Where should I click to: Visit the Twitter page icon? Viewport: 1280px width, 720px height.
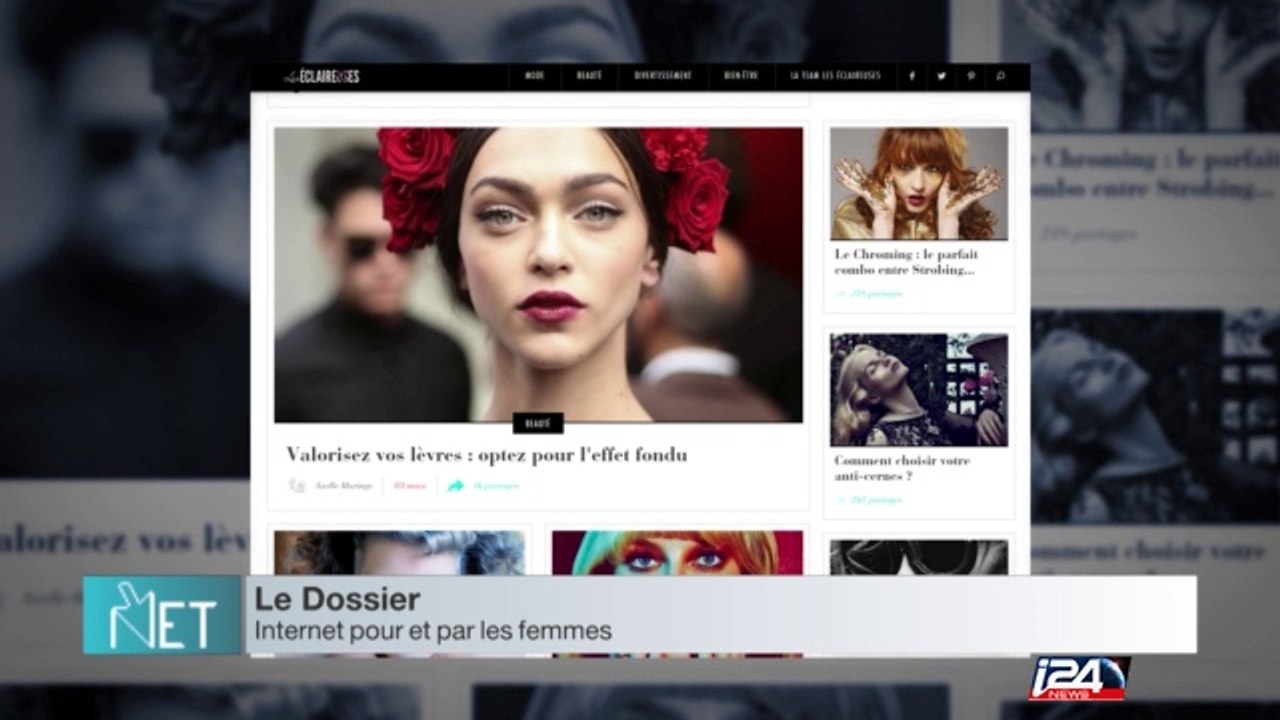941,76
